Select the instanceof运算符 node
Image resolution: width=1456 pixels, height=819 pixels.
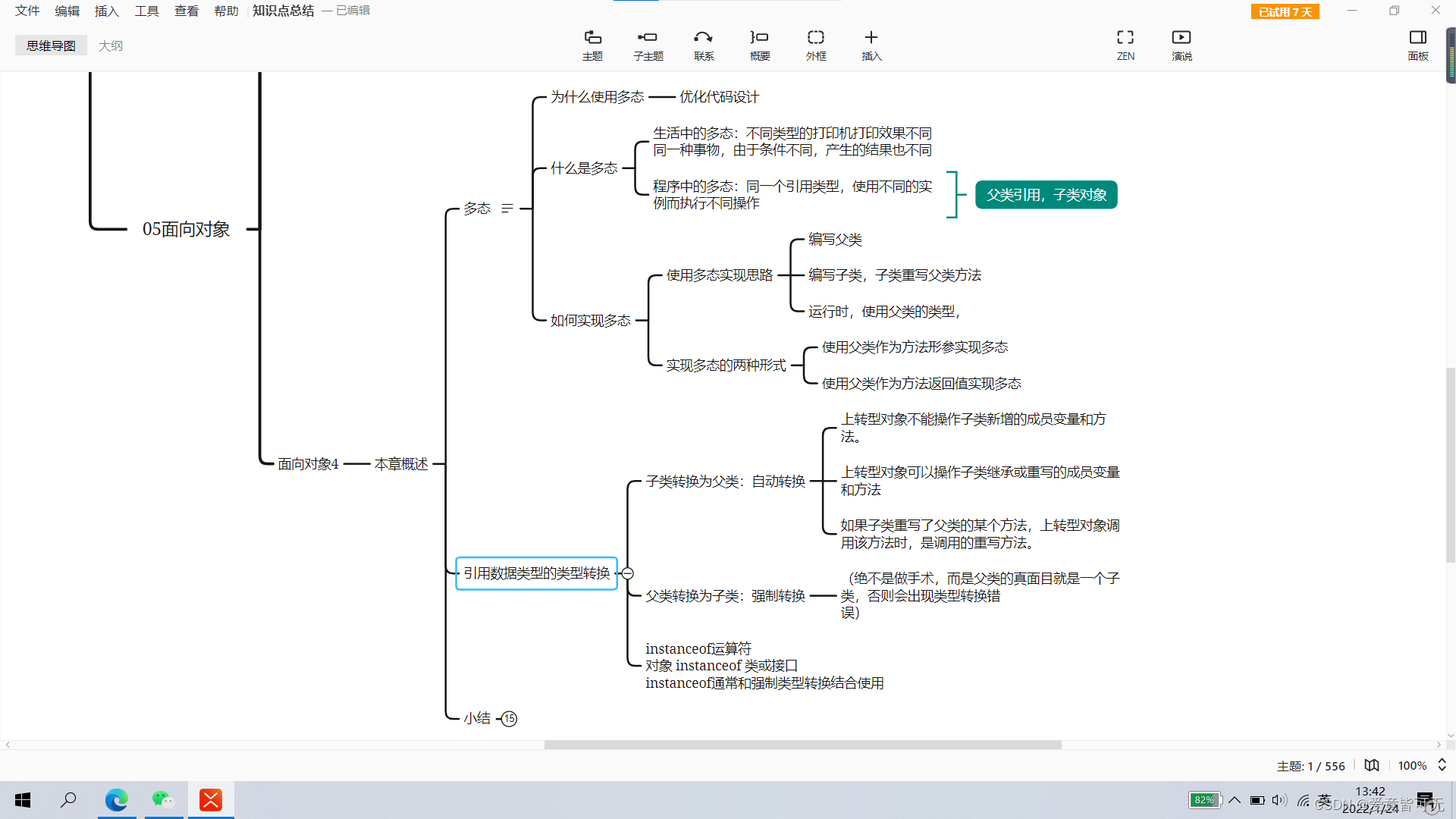point(764,666)
